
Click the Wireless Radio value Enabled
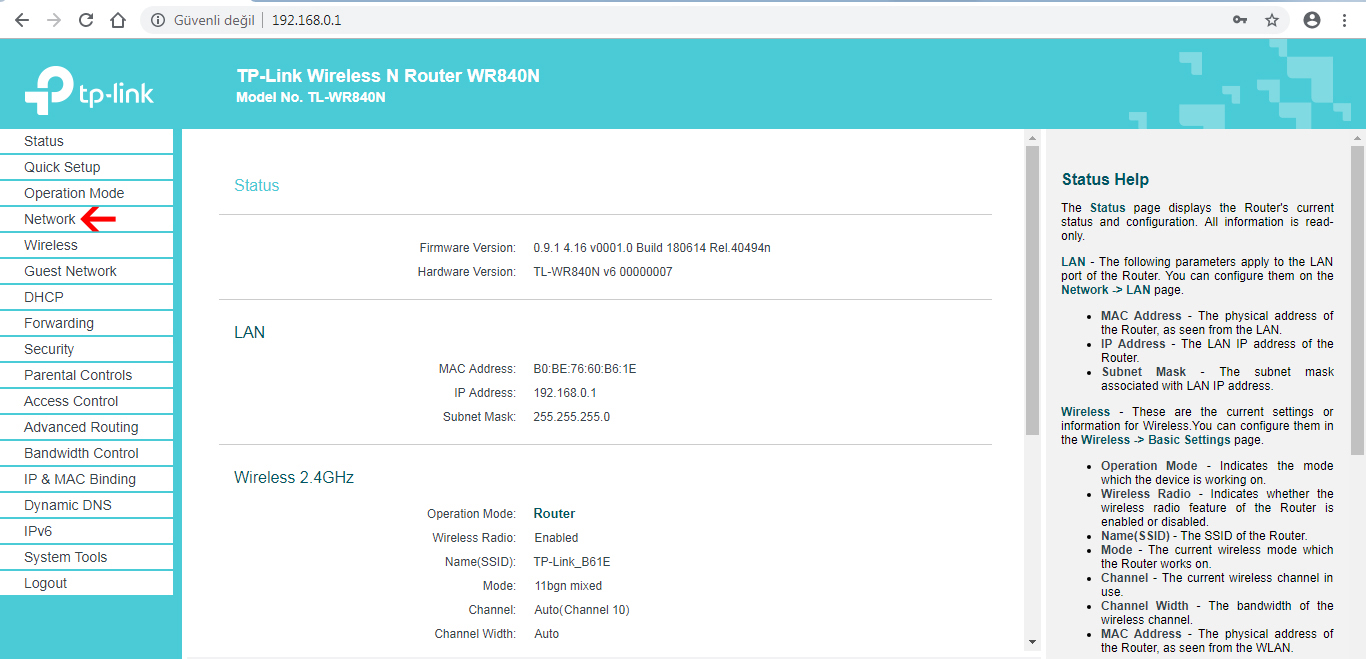556,538
